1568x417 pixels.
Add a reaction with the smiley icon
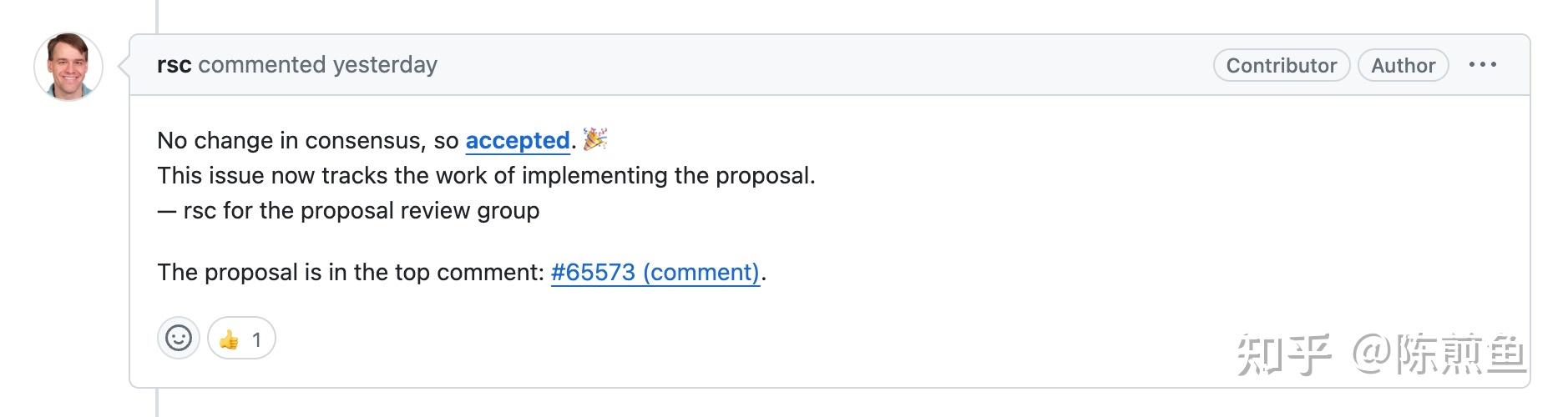[x=179, y=338]
